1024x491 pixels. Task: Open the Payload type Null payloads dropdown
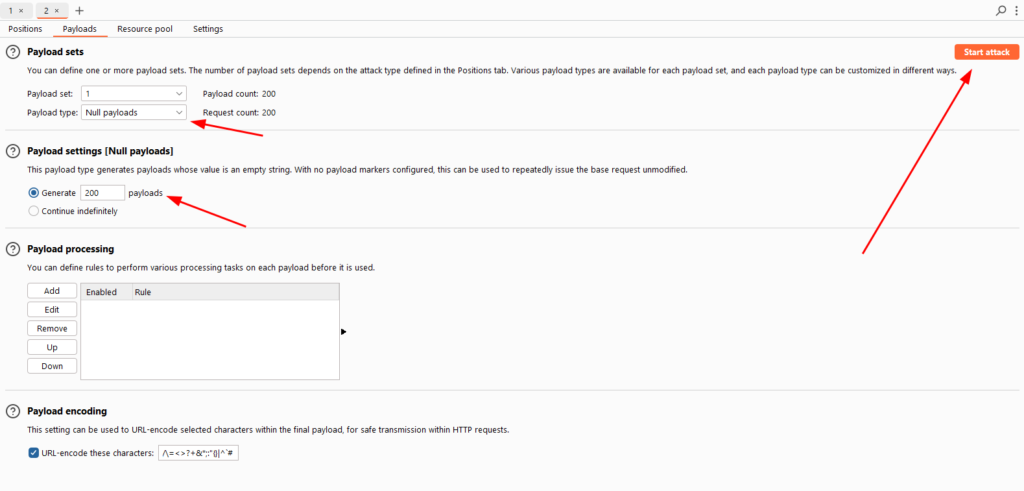coord(134,112)
